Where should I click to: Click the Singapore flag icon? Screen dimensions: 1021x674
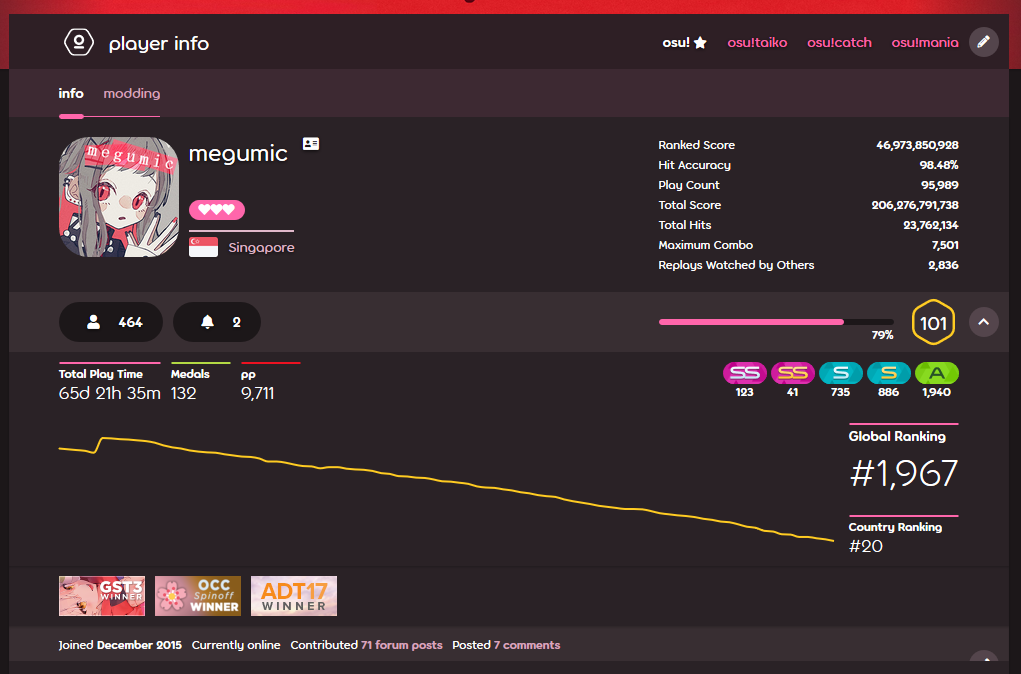(x=203, y=247)
